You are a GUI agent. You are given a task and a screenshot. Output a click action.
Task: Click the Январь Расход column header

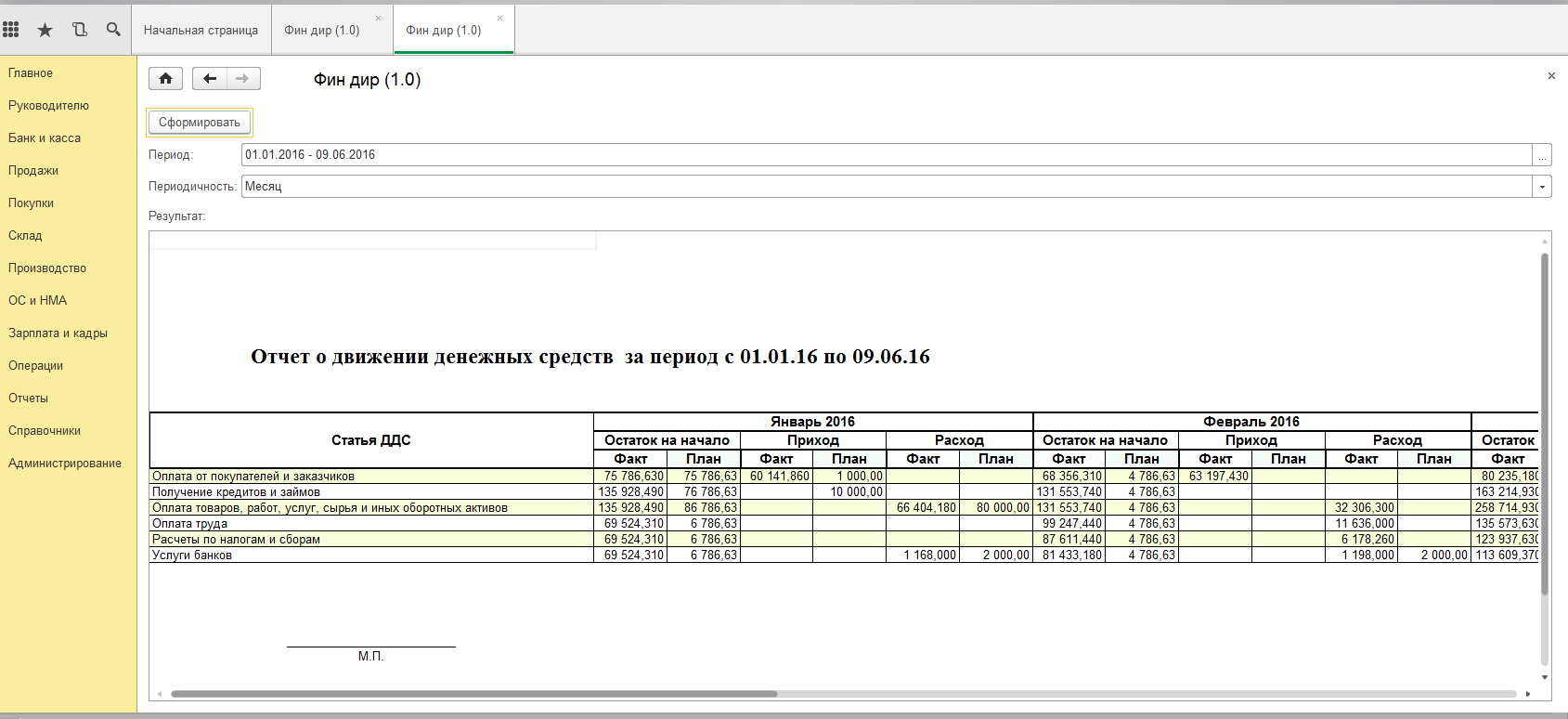tap(959, 440)
